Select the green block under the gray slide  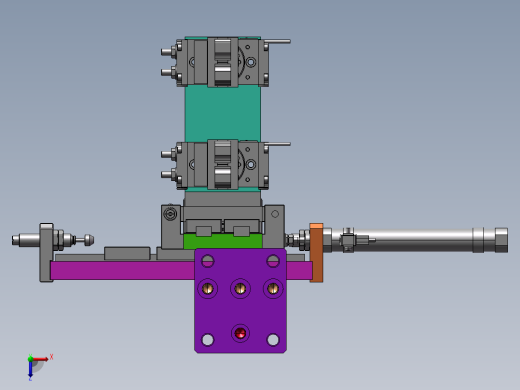[223, 241]
